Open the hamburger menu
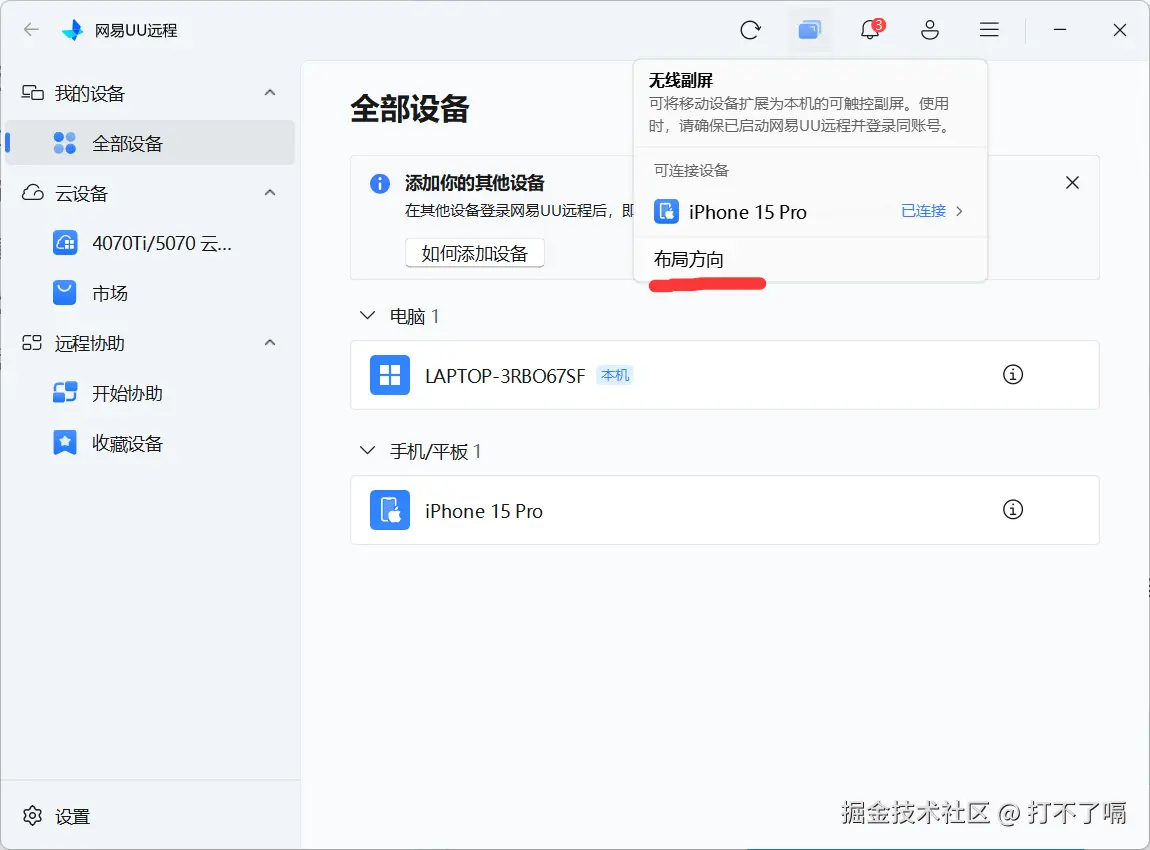 click(x=989, y=30)
